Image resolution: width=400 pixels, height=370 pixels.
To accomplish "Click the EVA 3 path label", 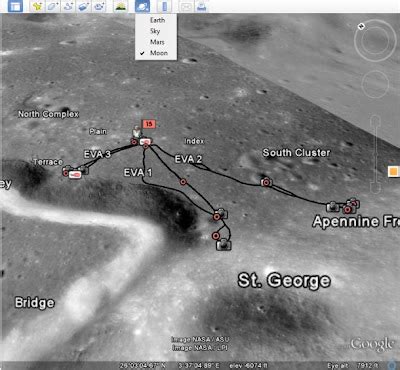I will click(97, 154).
